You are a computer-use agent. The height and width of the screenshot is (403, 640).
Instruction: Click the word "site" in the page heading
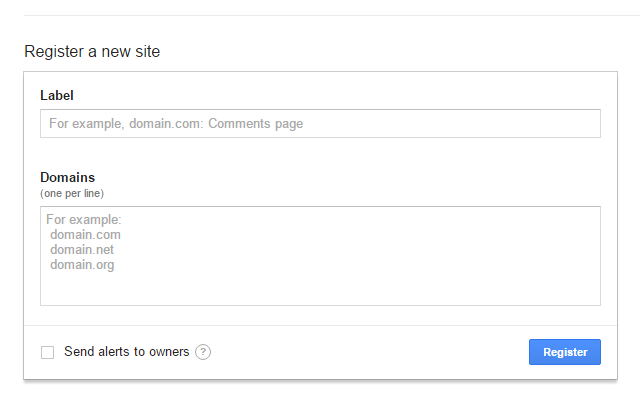pos(148,51)
